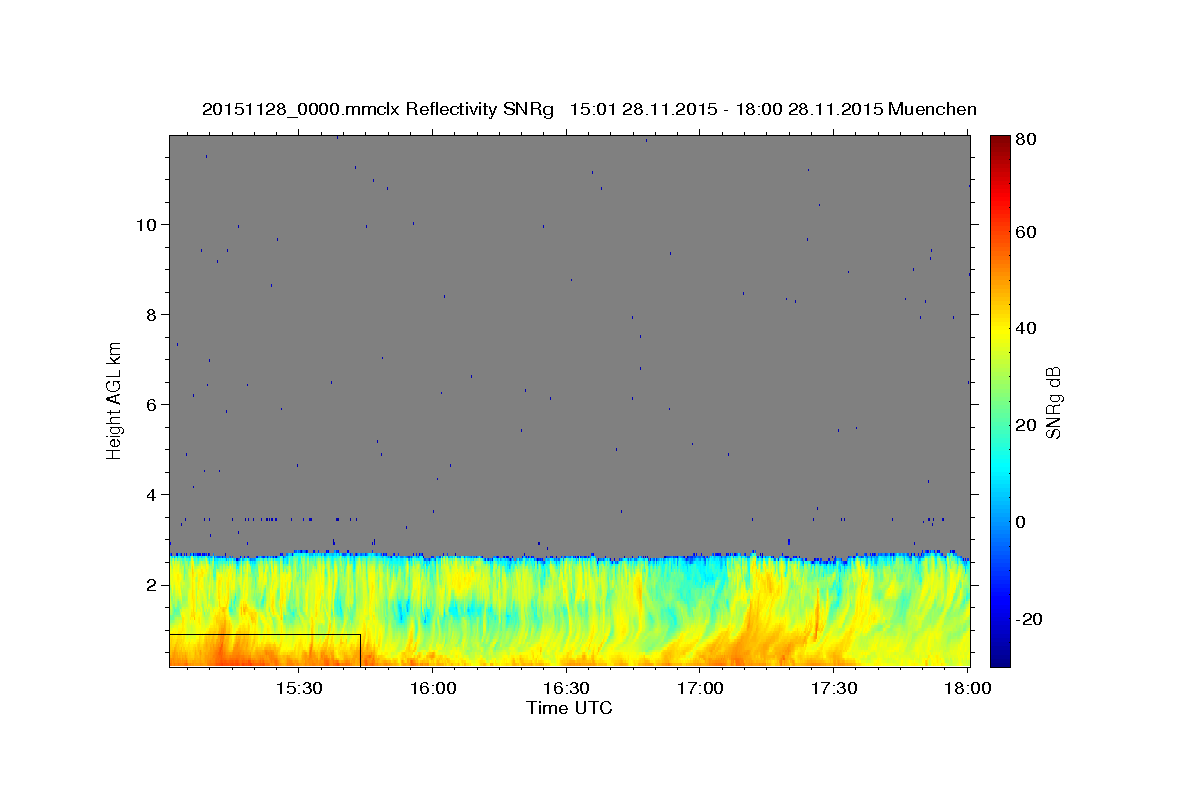This screenshot has width=1200, height=800.
Task: Click the colorbar value -20
Action: tap(1030, 619)
